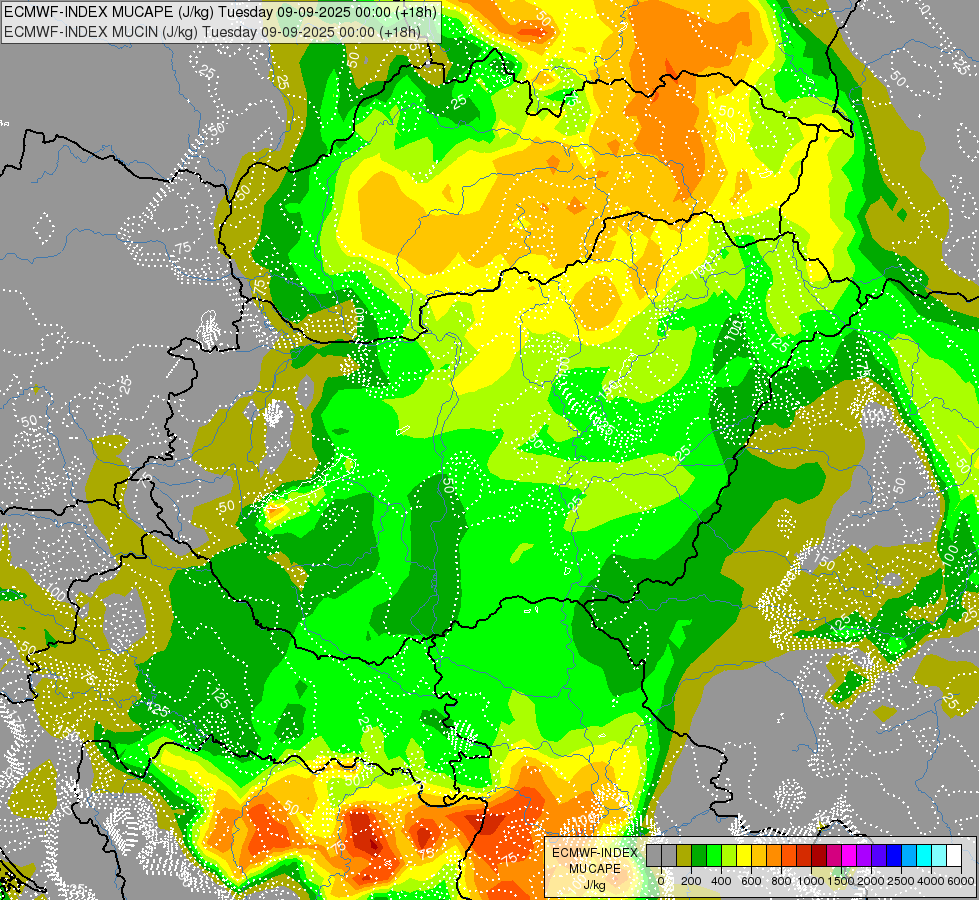Click the legend tick label 400
The image size is (979, 900).
(721, 881)
